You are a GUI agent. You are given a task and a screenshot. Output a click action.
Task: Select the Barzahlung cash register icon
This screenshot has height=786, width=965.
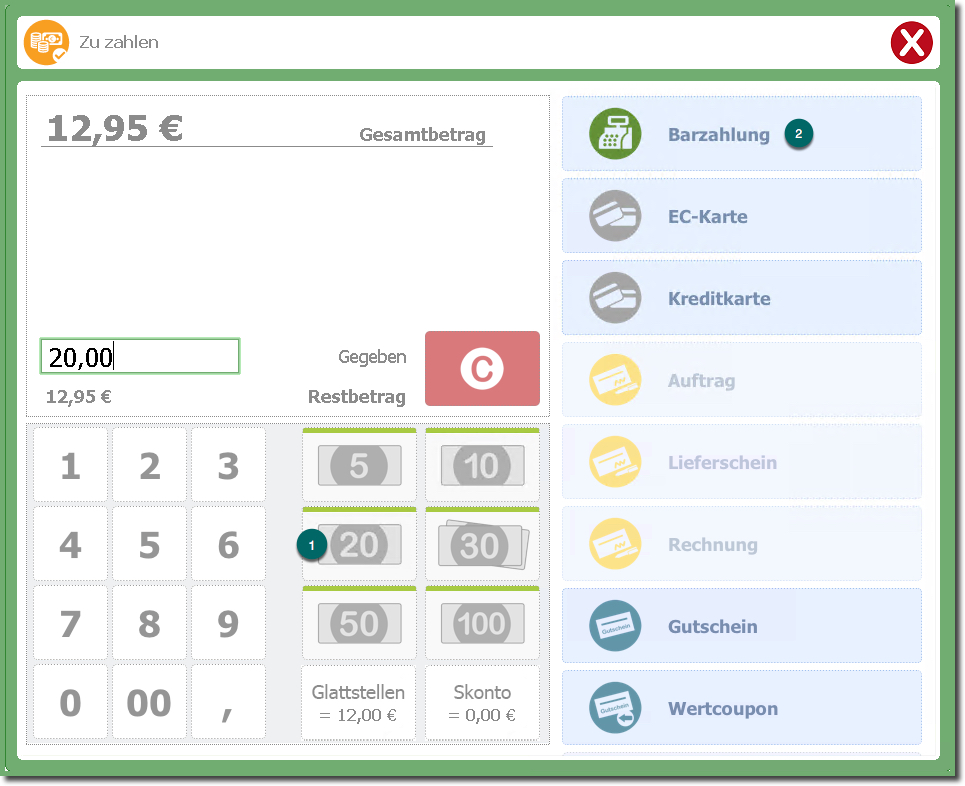(x=614, y=134)
